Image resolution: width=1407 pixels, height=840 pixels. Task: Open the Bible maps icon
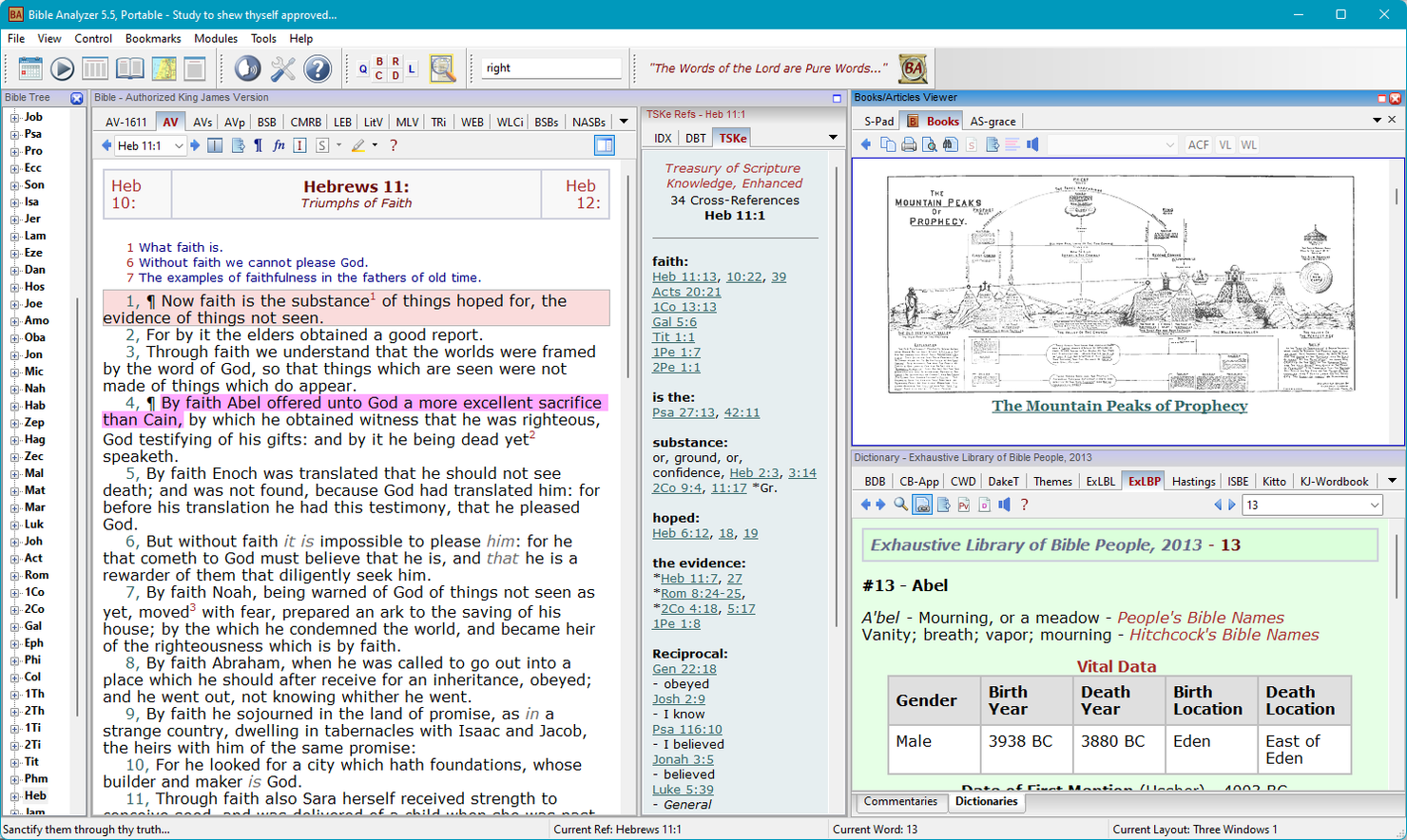(164, 68)
